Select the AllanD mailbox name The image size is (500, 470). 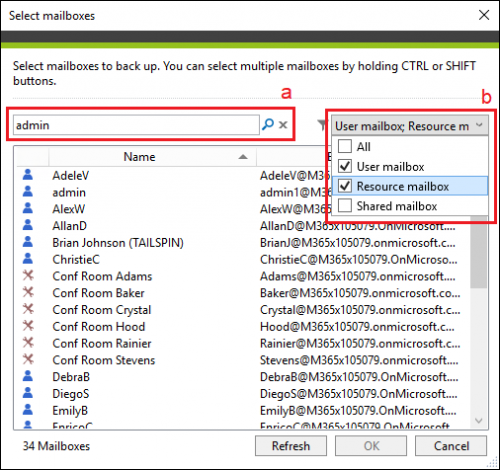point(70,226)
